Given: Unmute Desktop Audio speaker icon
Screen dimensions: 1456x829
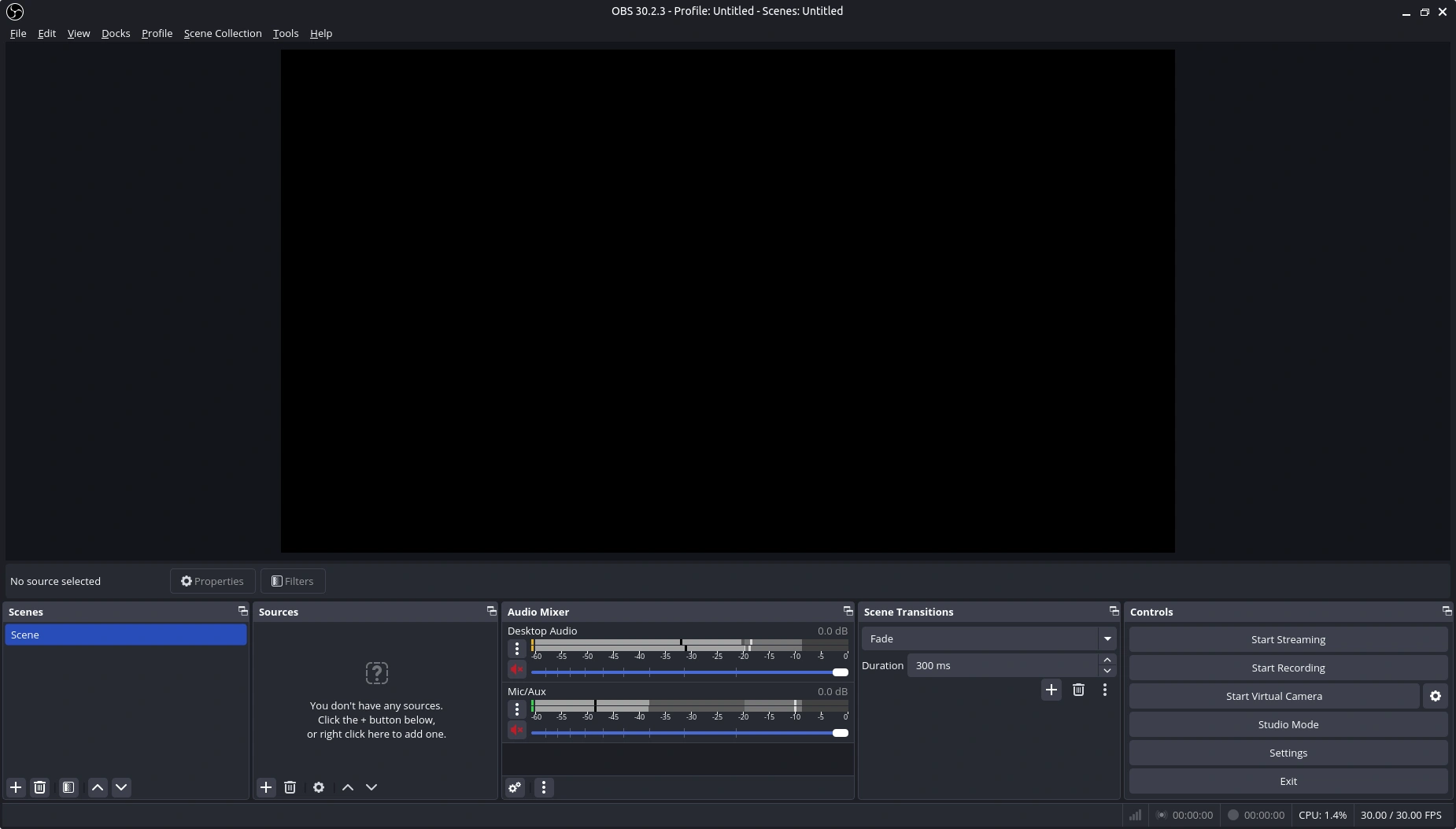Looking at the screenshot, I should pos(516,670).
